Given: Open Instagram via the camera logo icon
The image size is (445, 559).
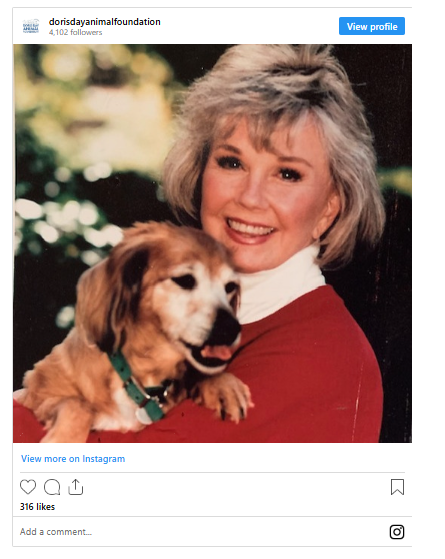Looking at the screenshot, I should (x=397, y=532).
